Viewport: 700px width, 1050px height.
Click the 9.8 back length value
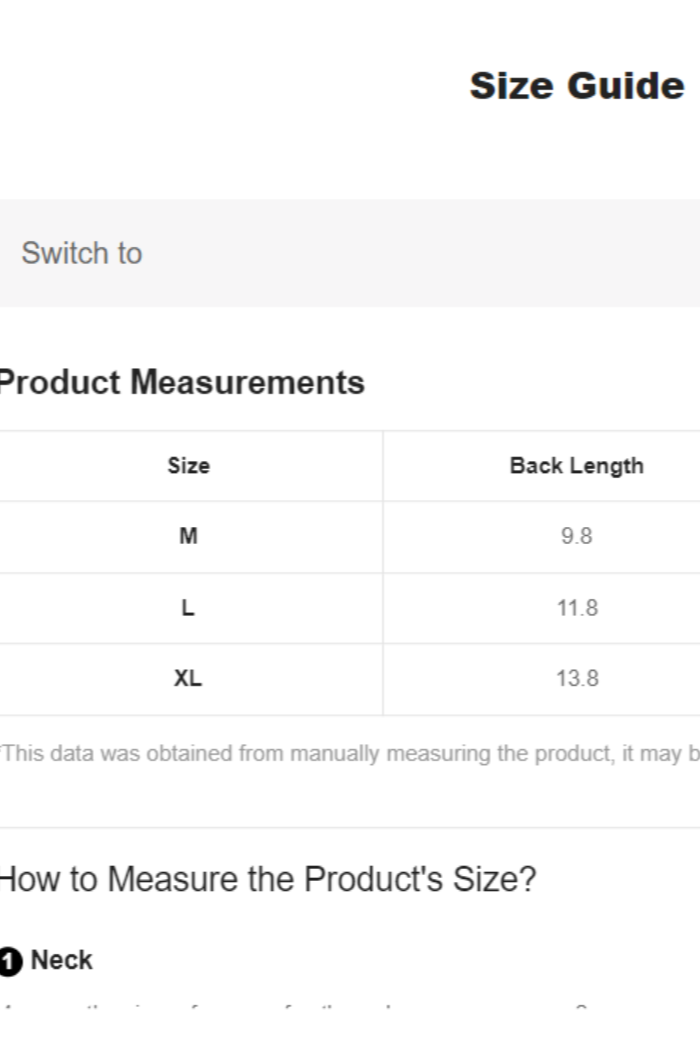[577, 536]
